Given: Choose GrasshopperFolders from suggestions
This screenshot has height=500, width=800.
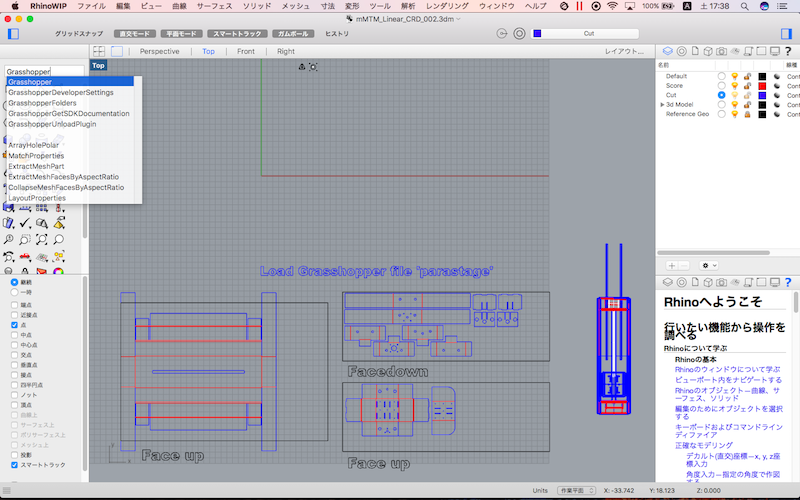Looking at the screenshot, I should click(x=42, y=103).
